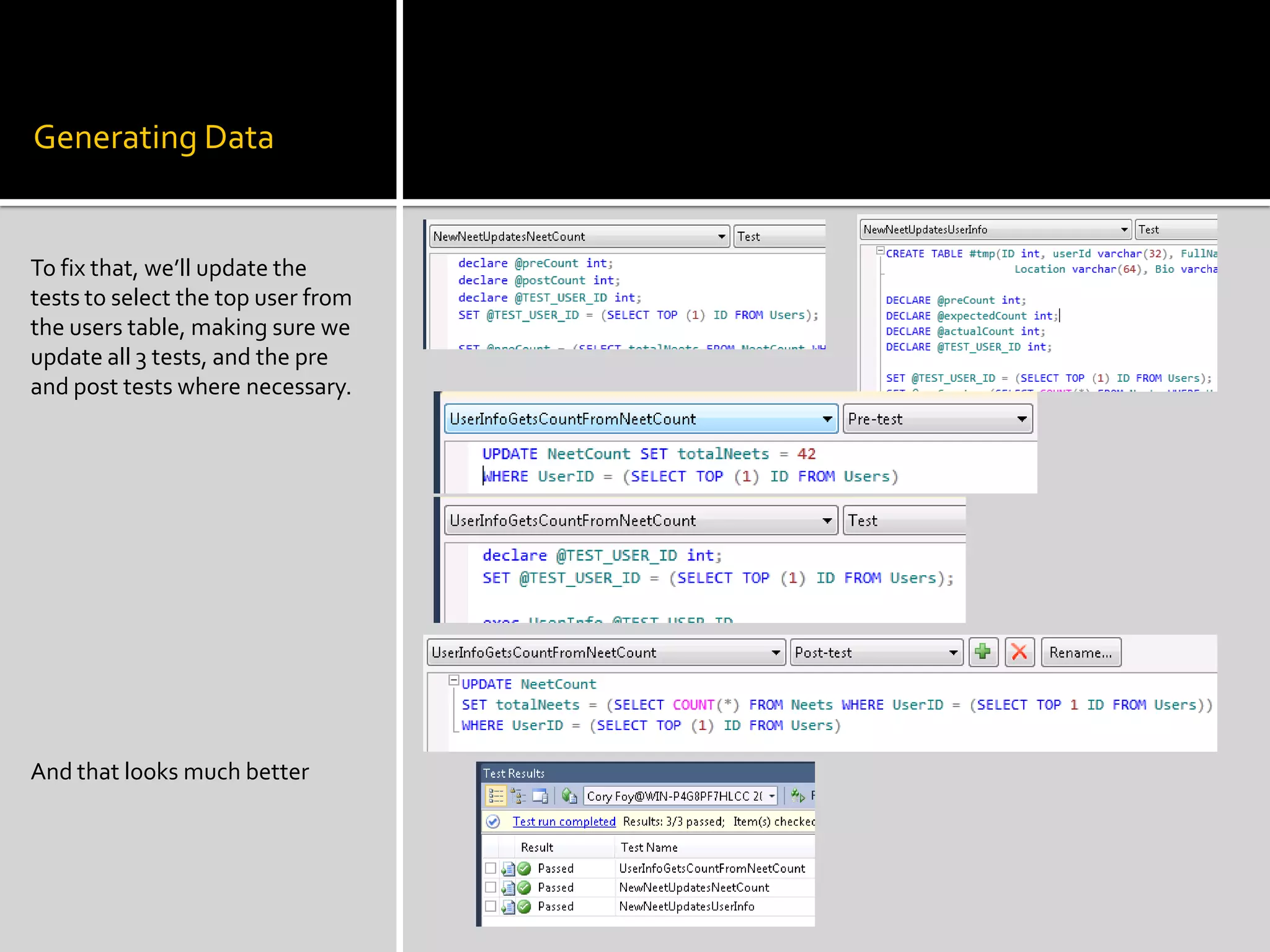Click green Passed icon for NewNeetUpdatesUserInfo
1270x952 pixels.
click(x=525, y=907)
